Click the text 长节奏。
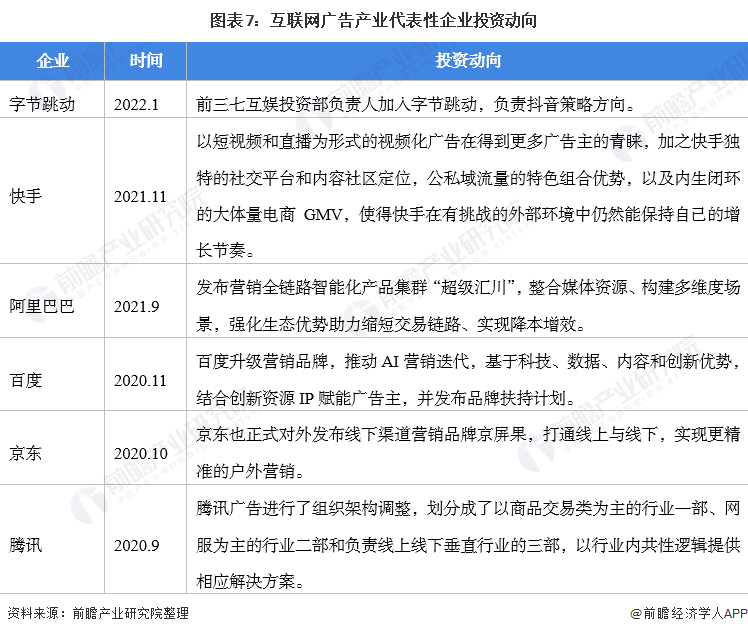Screen dimensions: 748x634 click(226, 250)
